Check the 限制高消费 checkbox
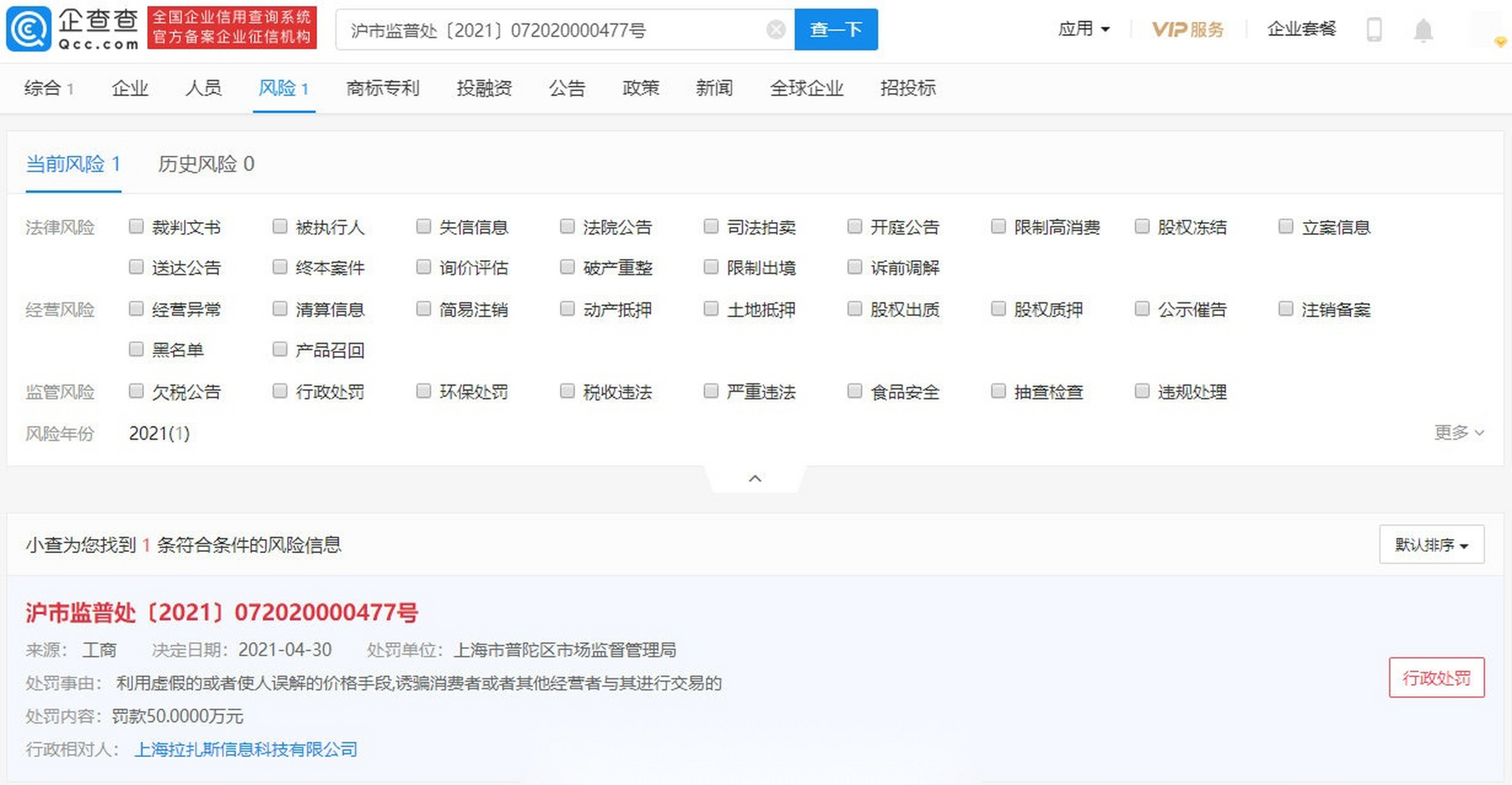 [x=998, y=226]
